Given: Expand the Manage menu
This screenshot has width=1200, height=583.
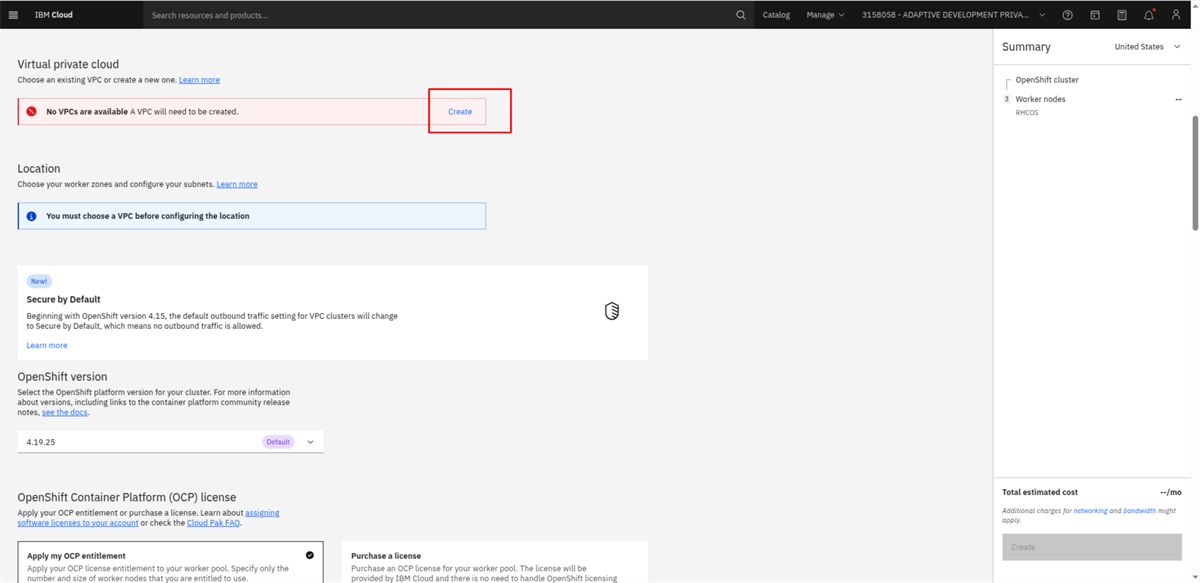Looking at the screenshot, I should click(825, 15).
